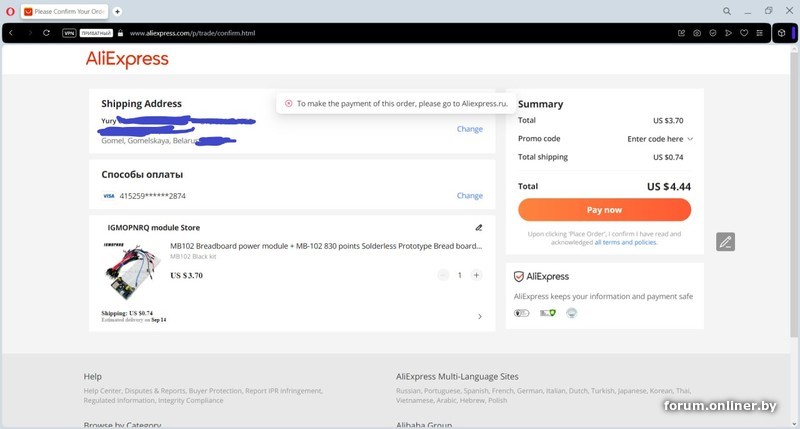Screen dimensions: 800x429
Task: Click the quantity value field showing 1
Action: pos(459,275)
